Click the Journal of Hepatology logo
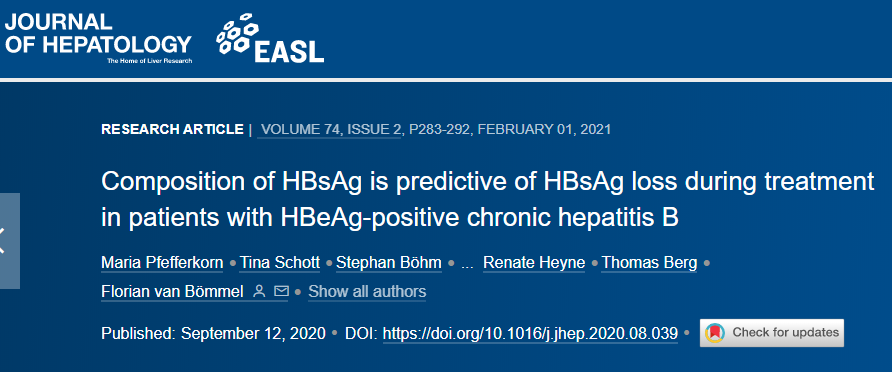This screenshot has height=372, width=892. (x=98, y=38)
